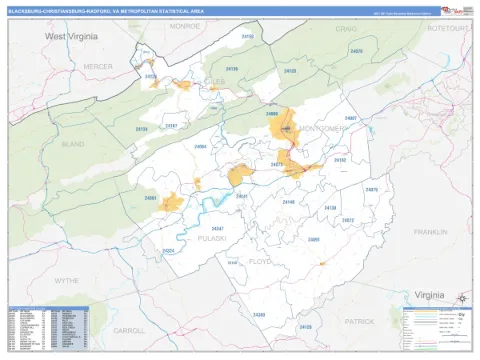The height and width of the screenshot is (360, 480).
Task: Select ZIP code label 24091
Action: pyautogui.click(x=314, y=240)
